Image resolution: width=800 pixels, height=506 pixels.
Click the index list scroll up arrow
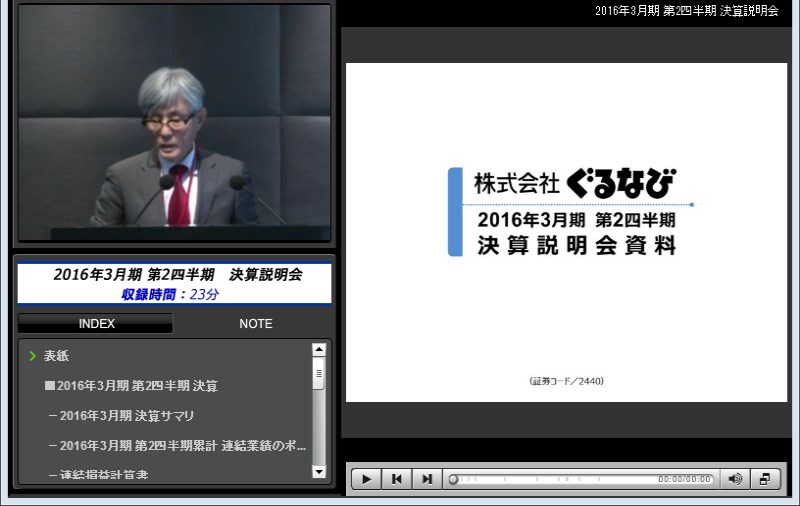[319, 349]
